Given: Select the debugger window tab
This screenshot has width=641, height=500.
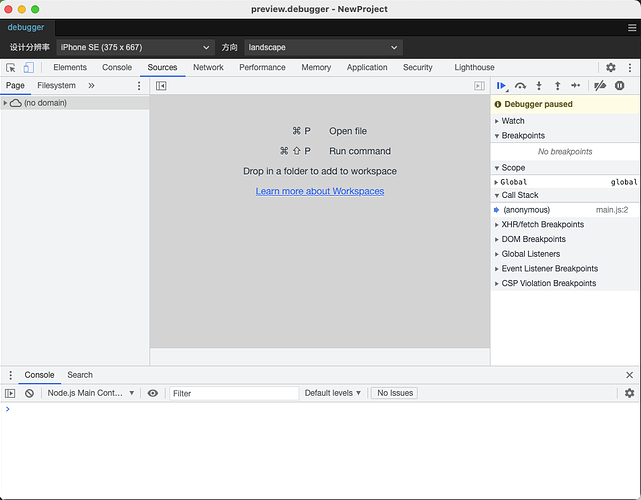Looking at the screenshot, I should (26, 27).
